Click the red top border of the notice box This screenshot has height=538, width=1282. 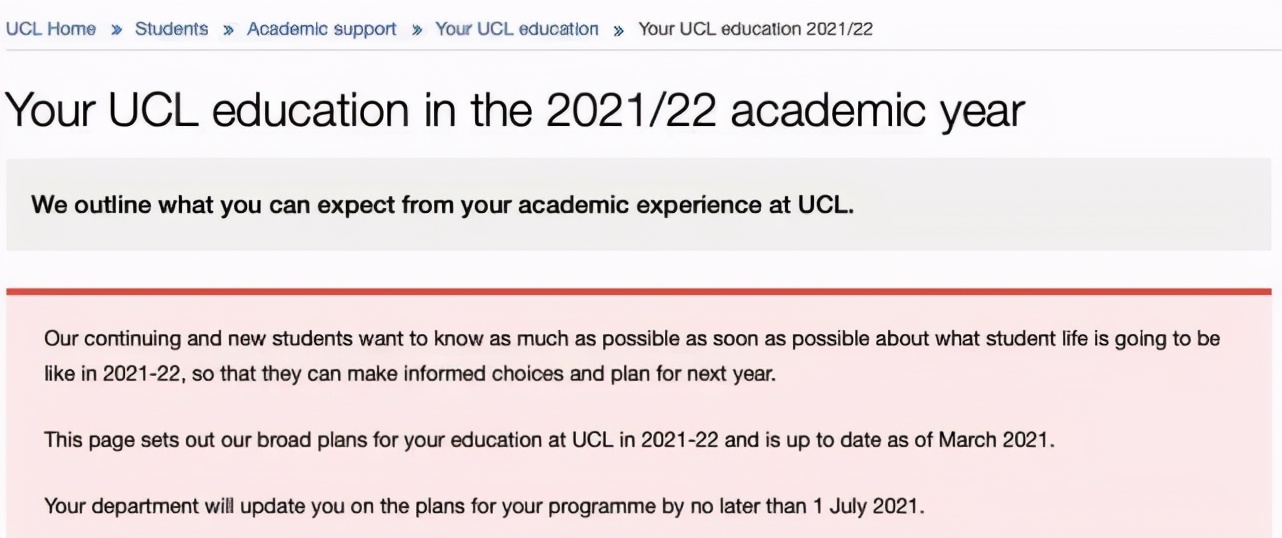(x=639, y=292)
